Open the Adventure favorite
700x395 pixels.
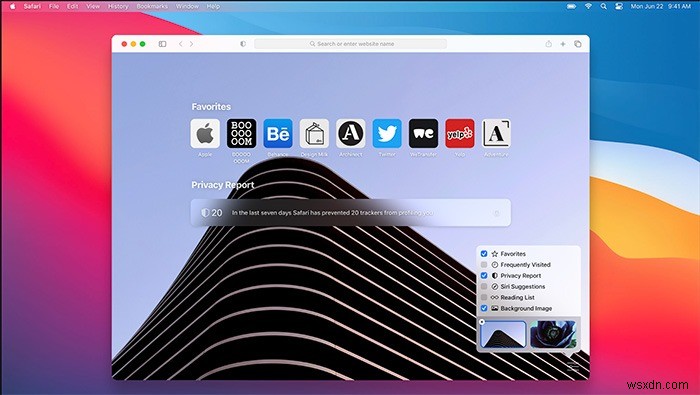[x=496, y=133]
